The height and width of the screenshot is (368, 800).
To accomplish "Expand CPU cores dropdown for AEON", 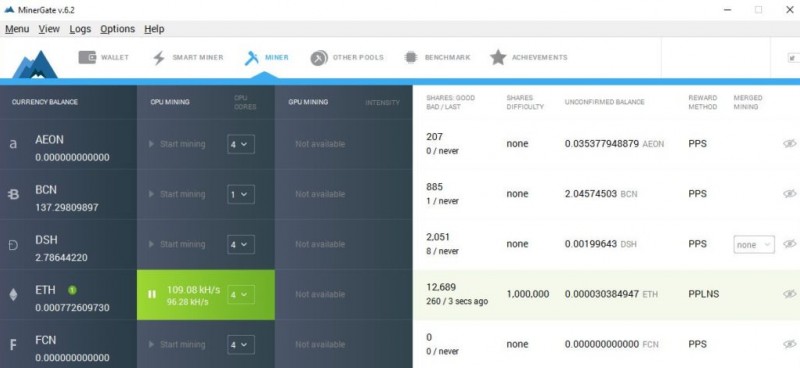I will [241, 144].
